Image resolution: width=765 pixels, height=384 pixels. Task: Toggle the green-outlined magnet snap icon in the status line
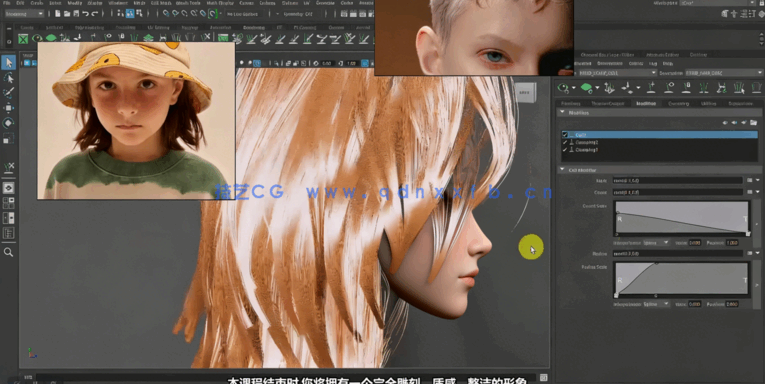(x=213, y=14)
